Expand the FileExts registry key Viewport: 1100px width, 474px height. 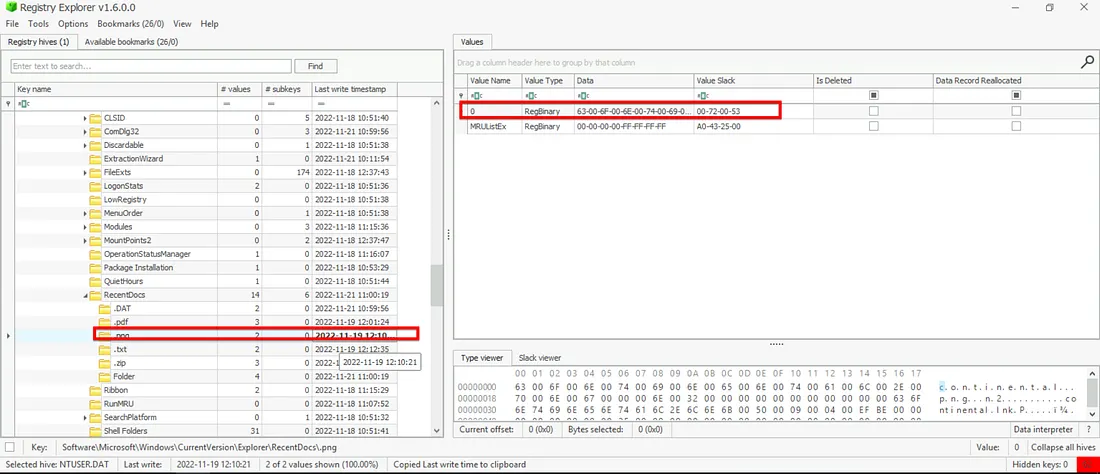click(85, 173)
